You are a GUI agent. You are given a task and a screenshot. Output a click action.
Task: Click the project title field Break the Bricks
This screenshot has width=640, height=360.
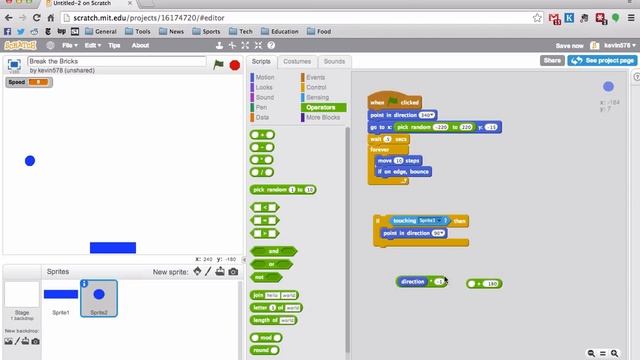pos(117,61)
